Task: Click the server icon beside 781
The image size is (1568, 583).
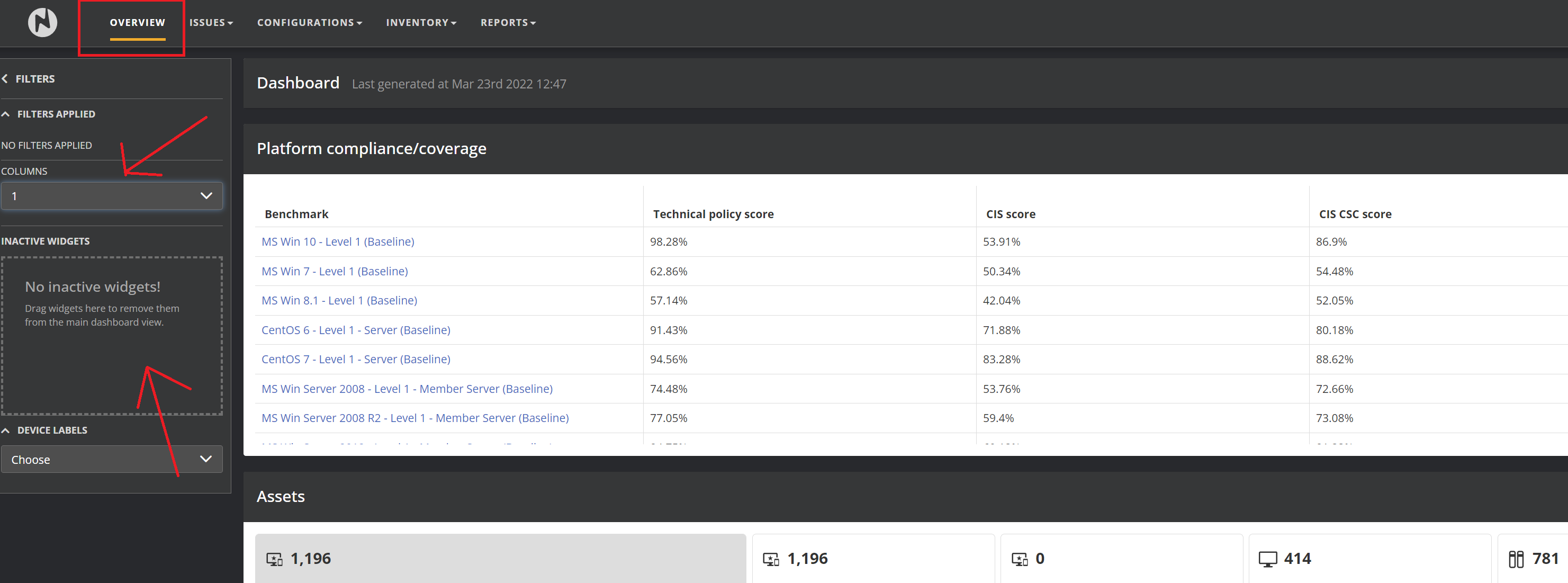Action: pos(1516,559)
